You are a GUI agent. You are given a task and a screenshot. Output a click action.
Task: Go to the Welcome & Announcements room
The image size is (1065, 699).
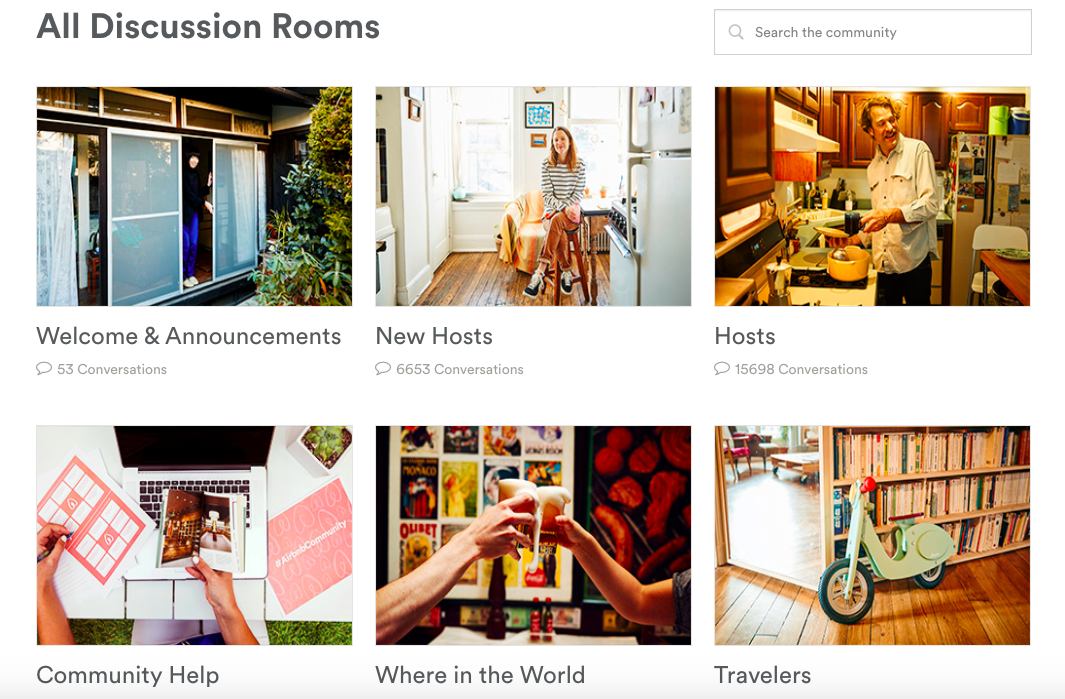pyautogui.click(x=189, y=336)
